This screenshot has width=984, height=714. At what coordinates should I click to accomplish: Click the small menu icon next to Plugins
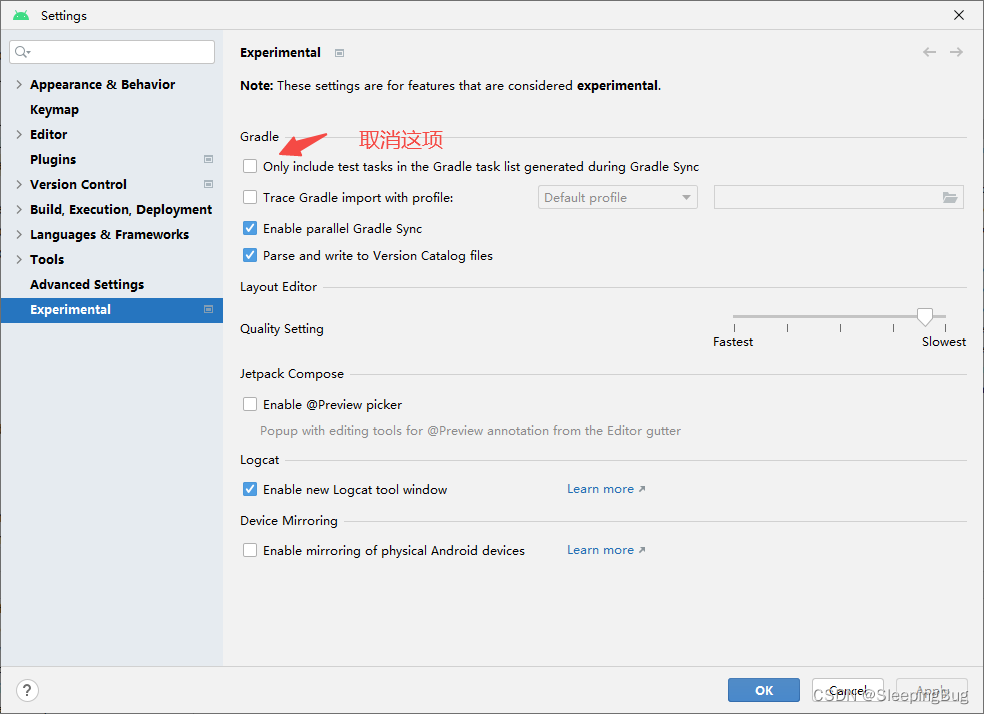pos(207,159)
